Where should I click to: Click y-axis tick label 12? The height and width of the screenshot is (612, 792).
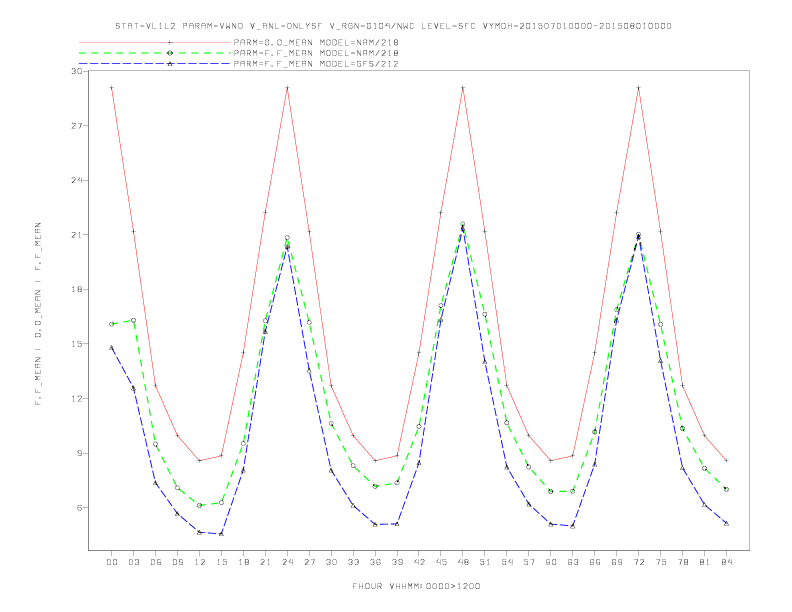77,398
